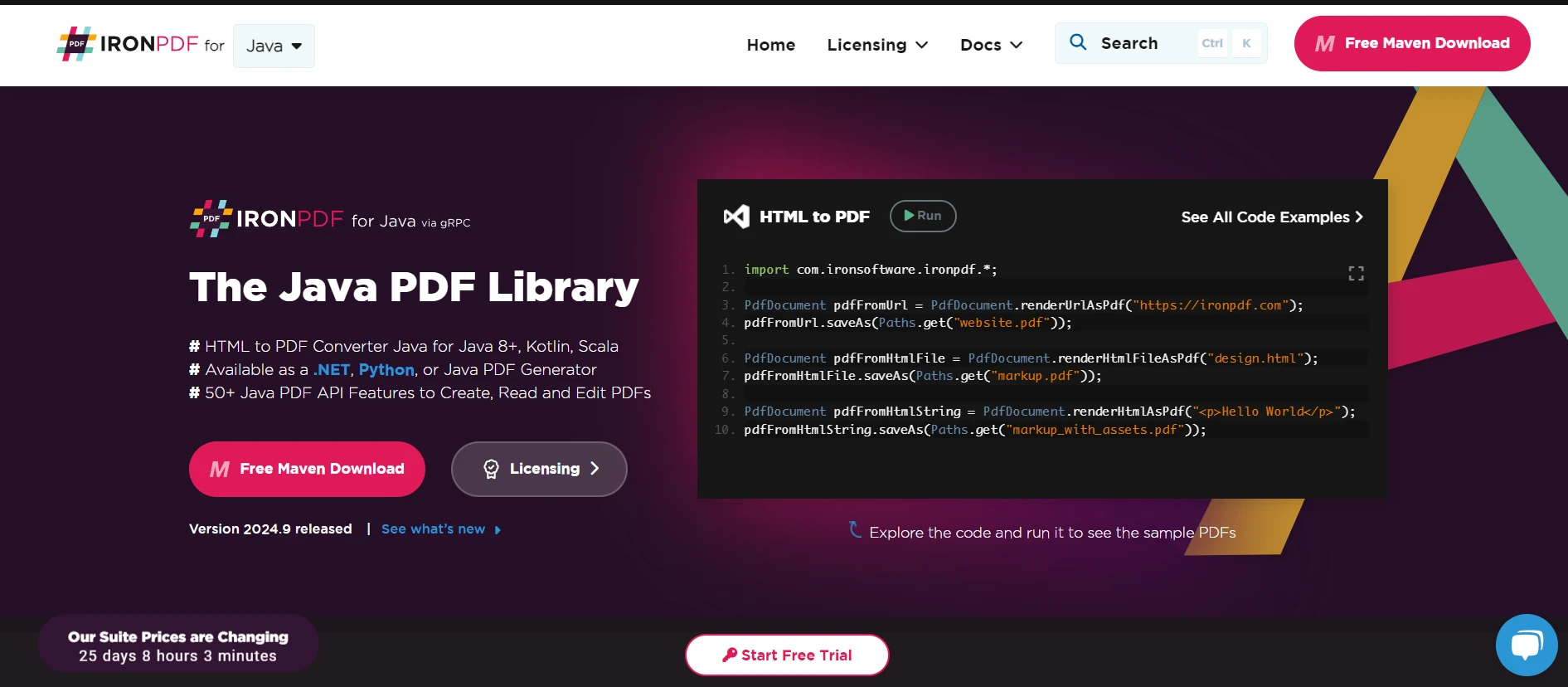1568x687 pixels.
Task: Click the HTML to PDF icon in code panel
Action: click(736, 217)
